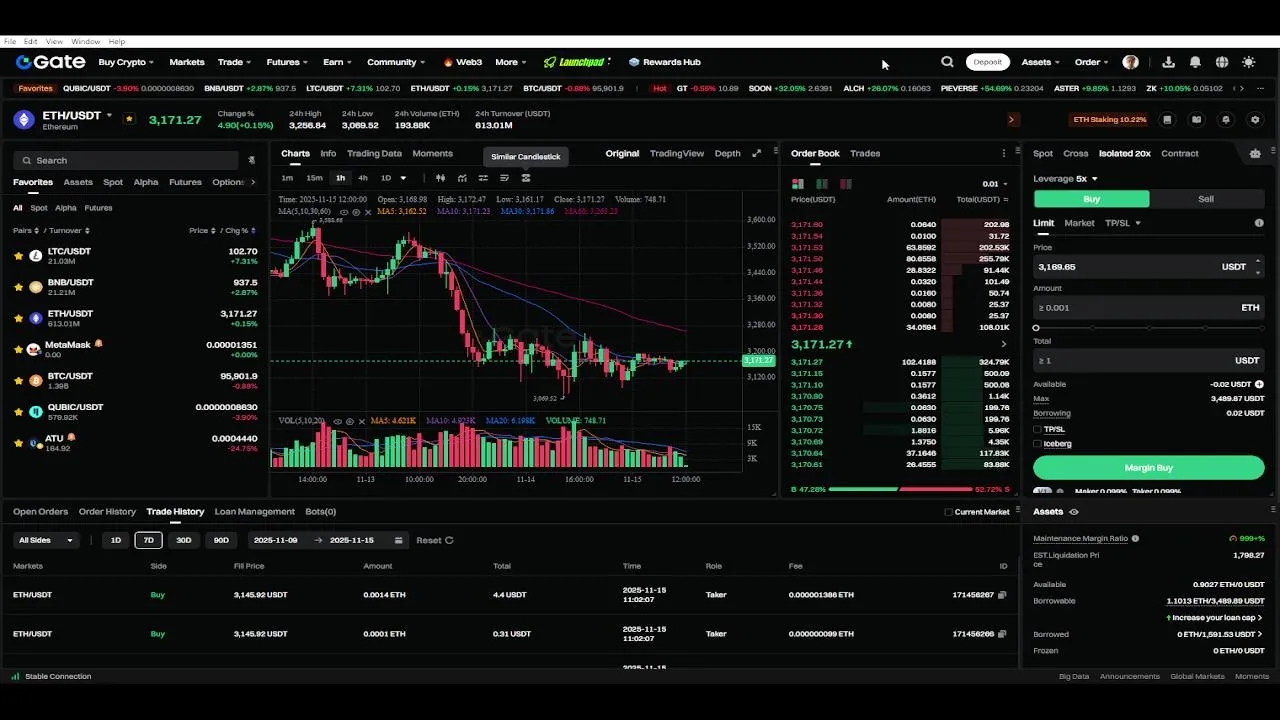
Task: Expand the chart to fullscreen
Action: coord(756,153)
